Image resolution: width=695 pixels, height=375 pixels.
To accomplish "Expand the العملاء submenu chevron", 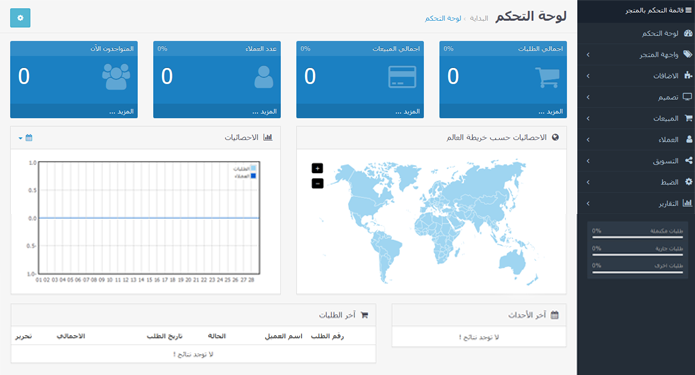I will point(588,140).
